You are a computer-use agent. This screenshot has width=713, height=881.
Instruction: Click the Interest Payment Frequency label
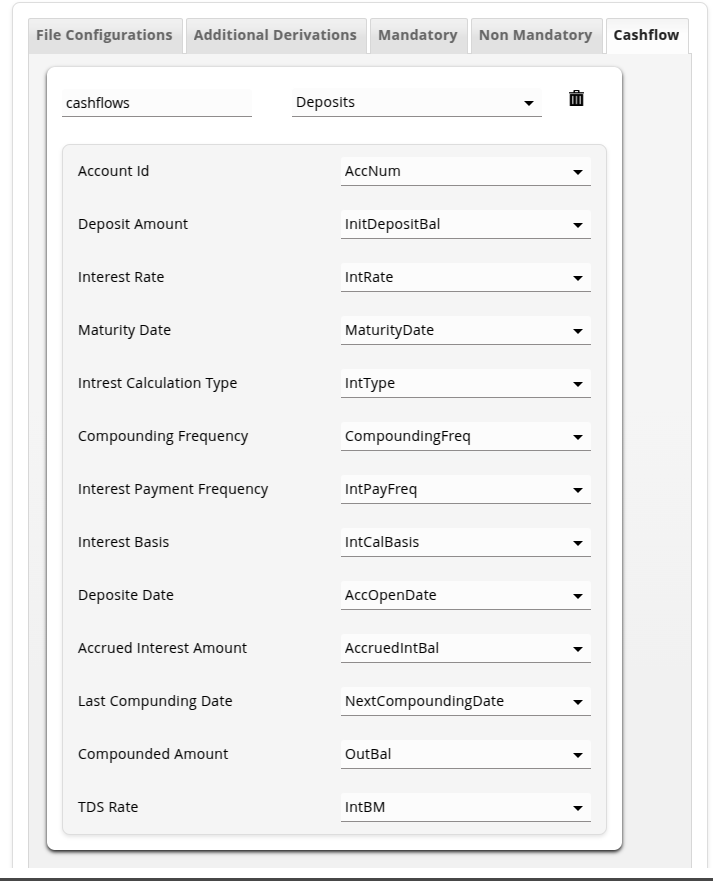tap(173, 489)
